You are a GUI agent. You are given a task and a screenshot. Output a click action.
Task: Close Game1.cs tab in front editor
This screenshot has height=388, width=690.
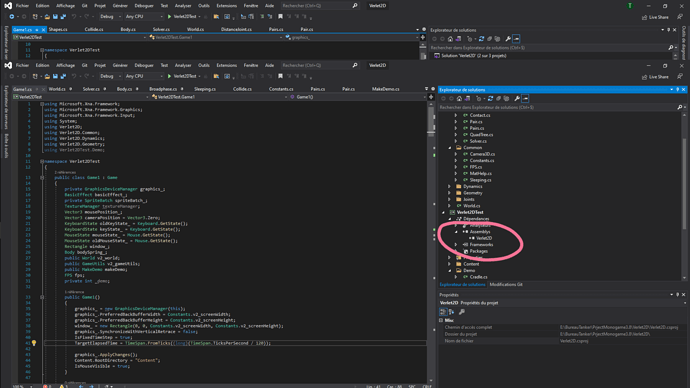(x=43, y=89)
